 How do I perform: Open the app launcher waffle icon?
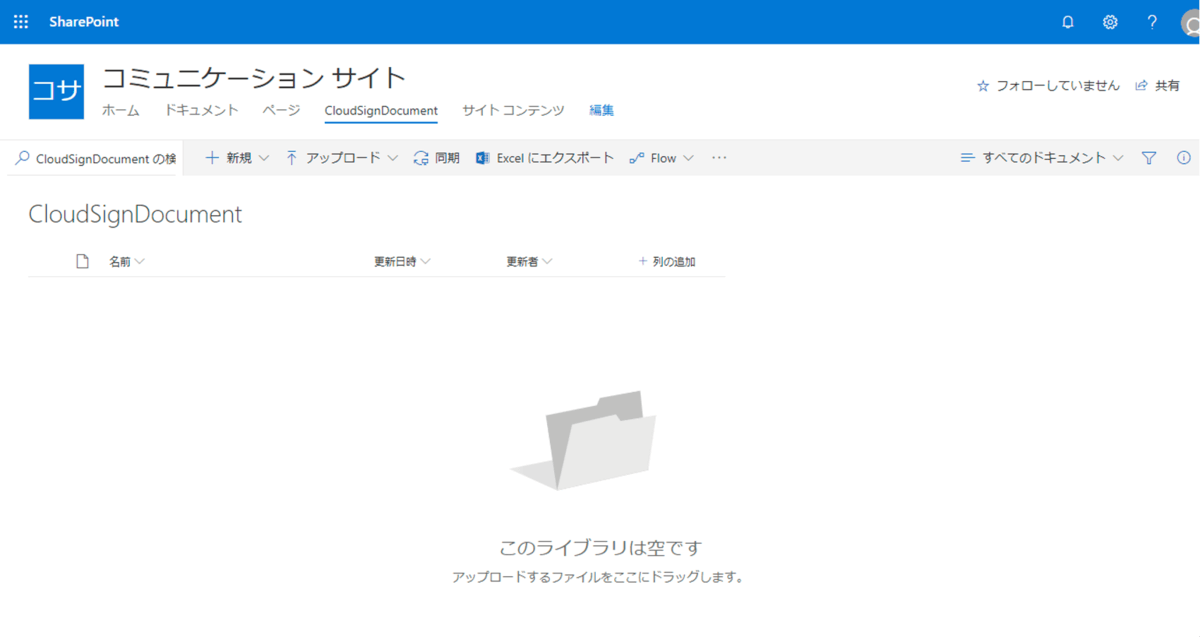click(21, 22)
